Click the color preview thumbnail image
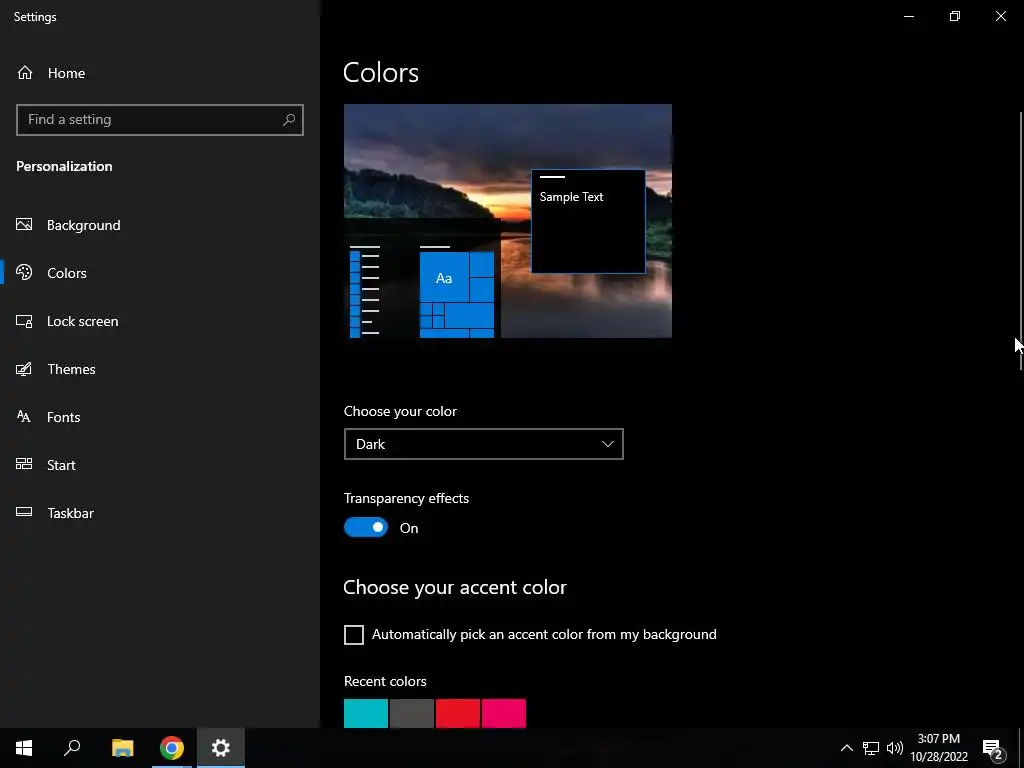This screenshot has width=1024, height=768. tap(507, 221)
